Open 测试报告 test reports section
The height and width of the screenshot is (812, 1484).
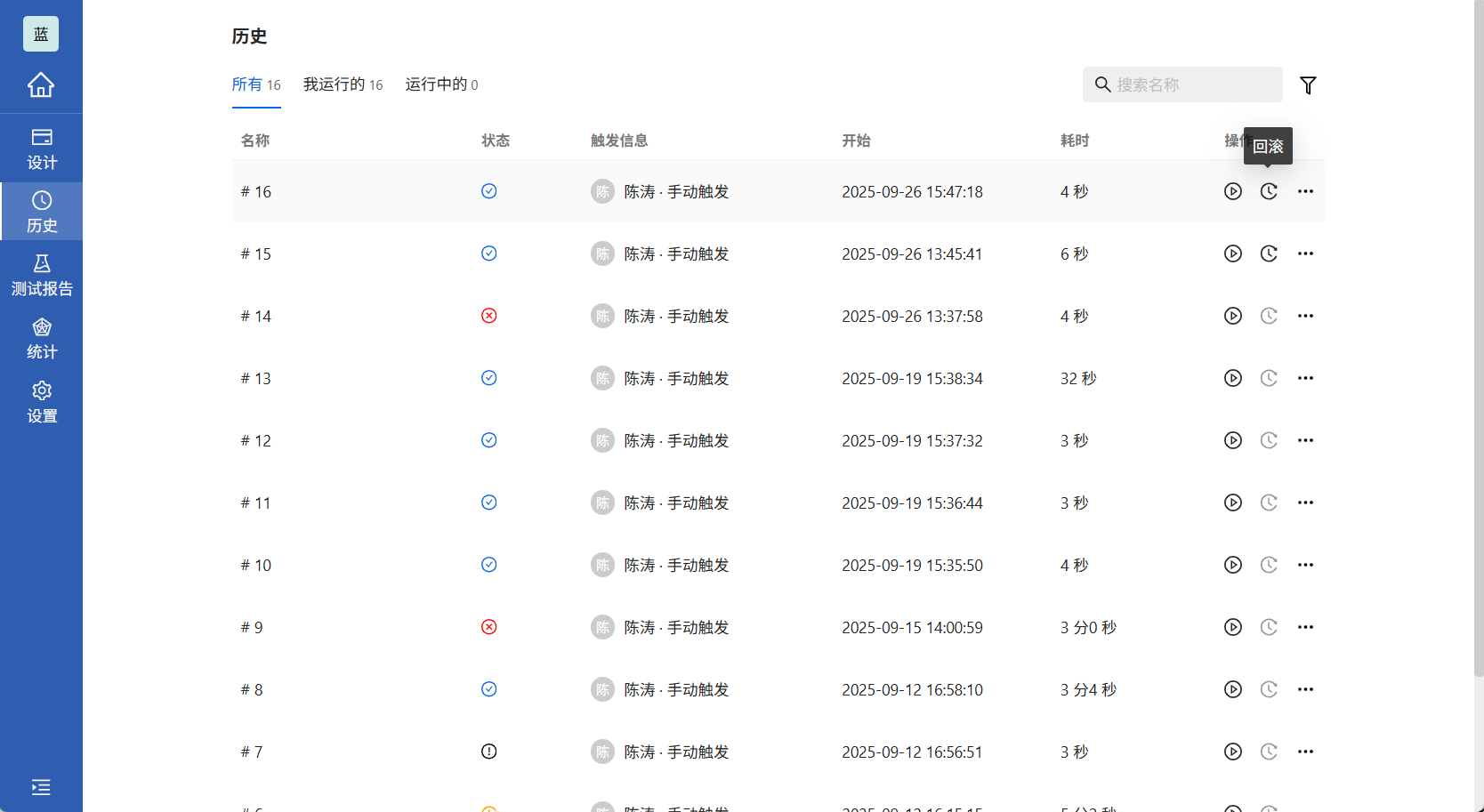point(42,275)
